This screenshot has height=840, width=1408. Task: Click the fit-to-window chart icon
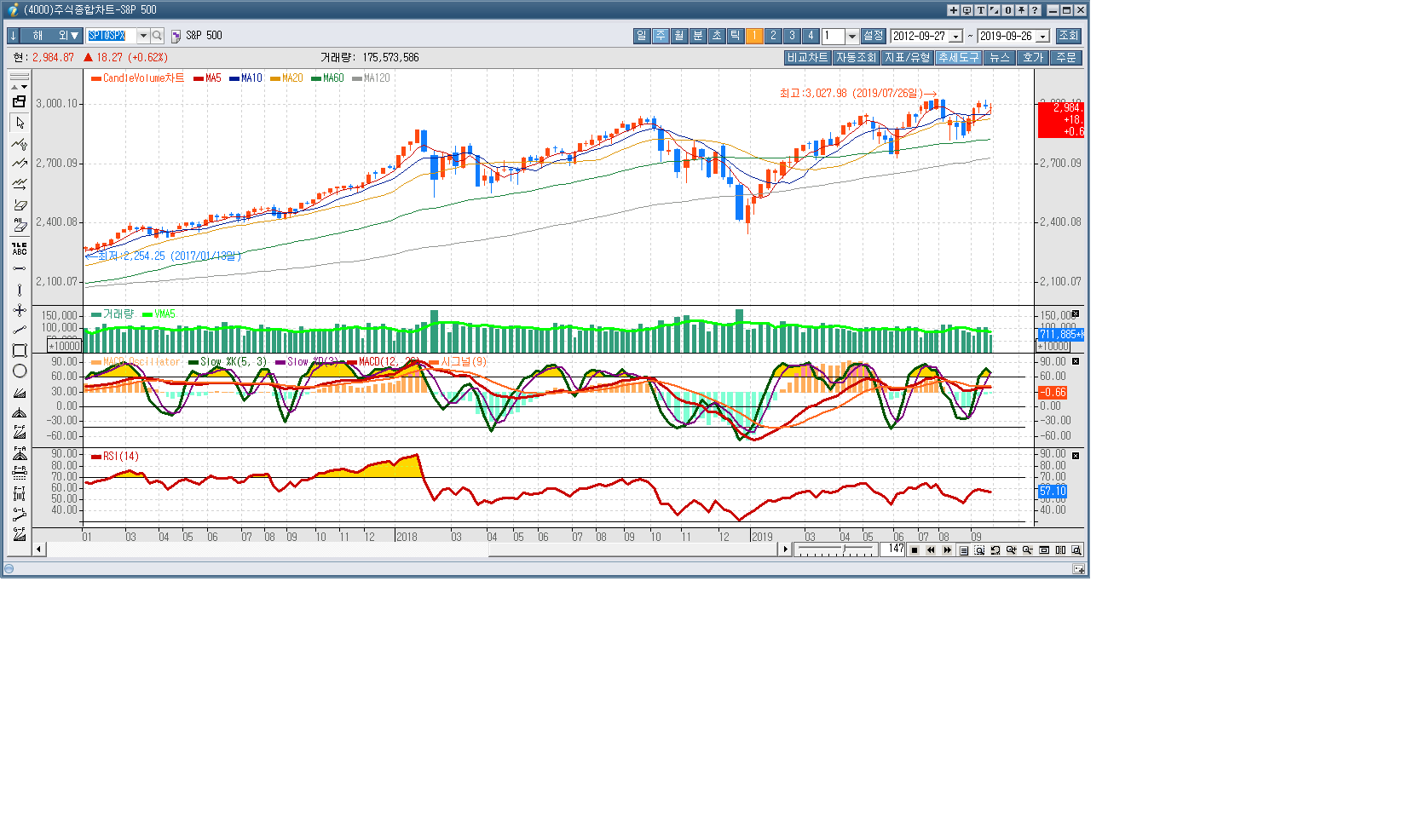point(1044,550)
